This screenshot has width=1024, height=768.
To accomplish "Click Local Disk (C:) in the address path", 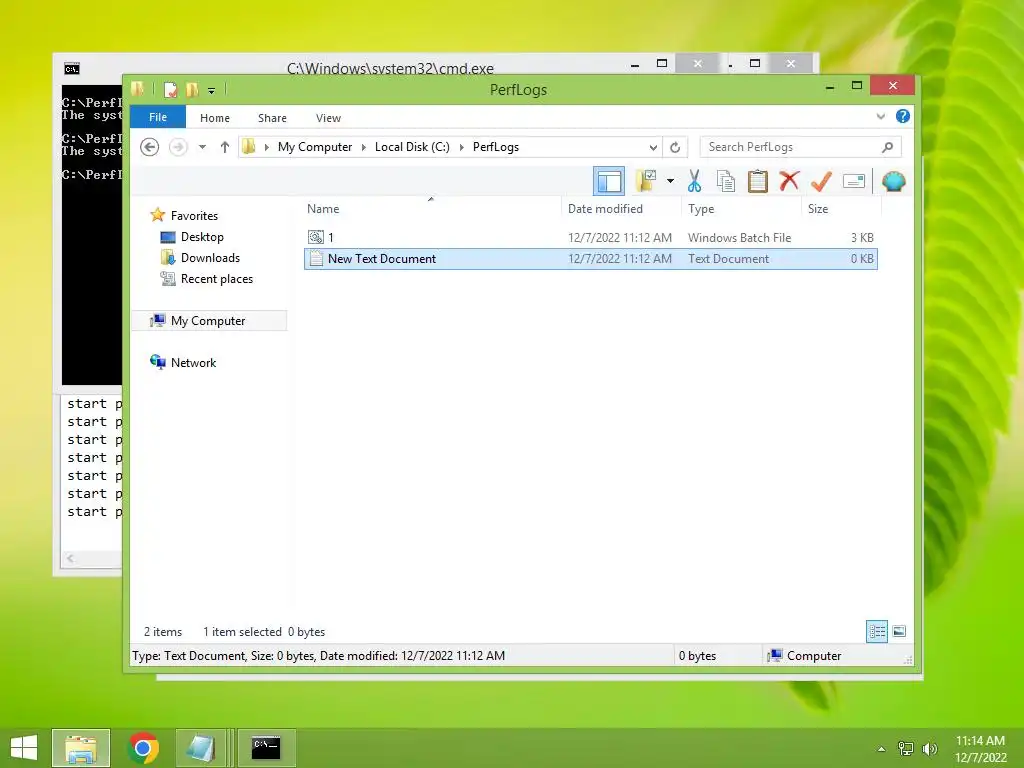I will pos(412,147).
